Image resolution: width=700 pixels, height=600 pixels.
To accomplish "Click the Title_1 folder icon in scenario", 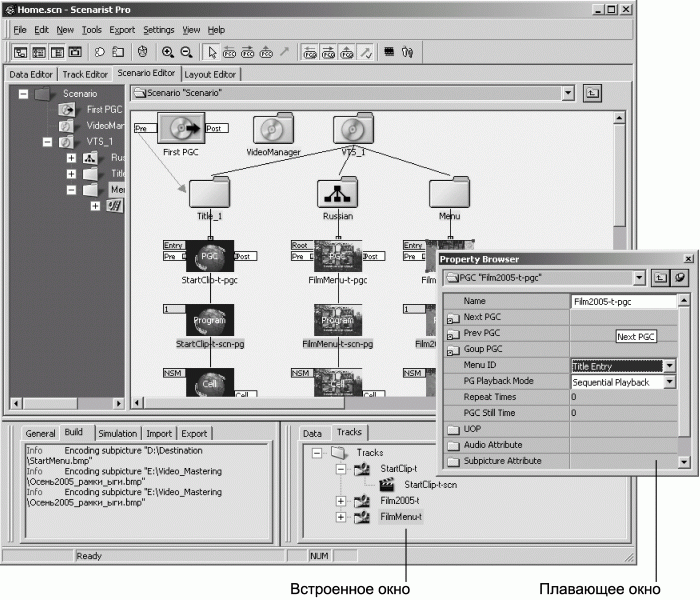I will [209, 192].
